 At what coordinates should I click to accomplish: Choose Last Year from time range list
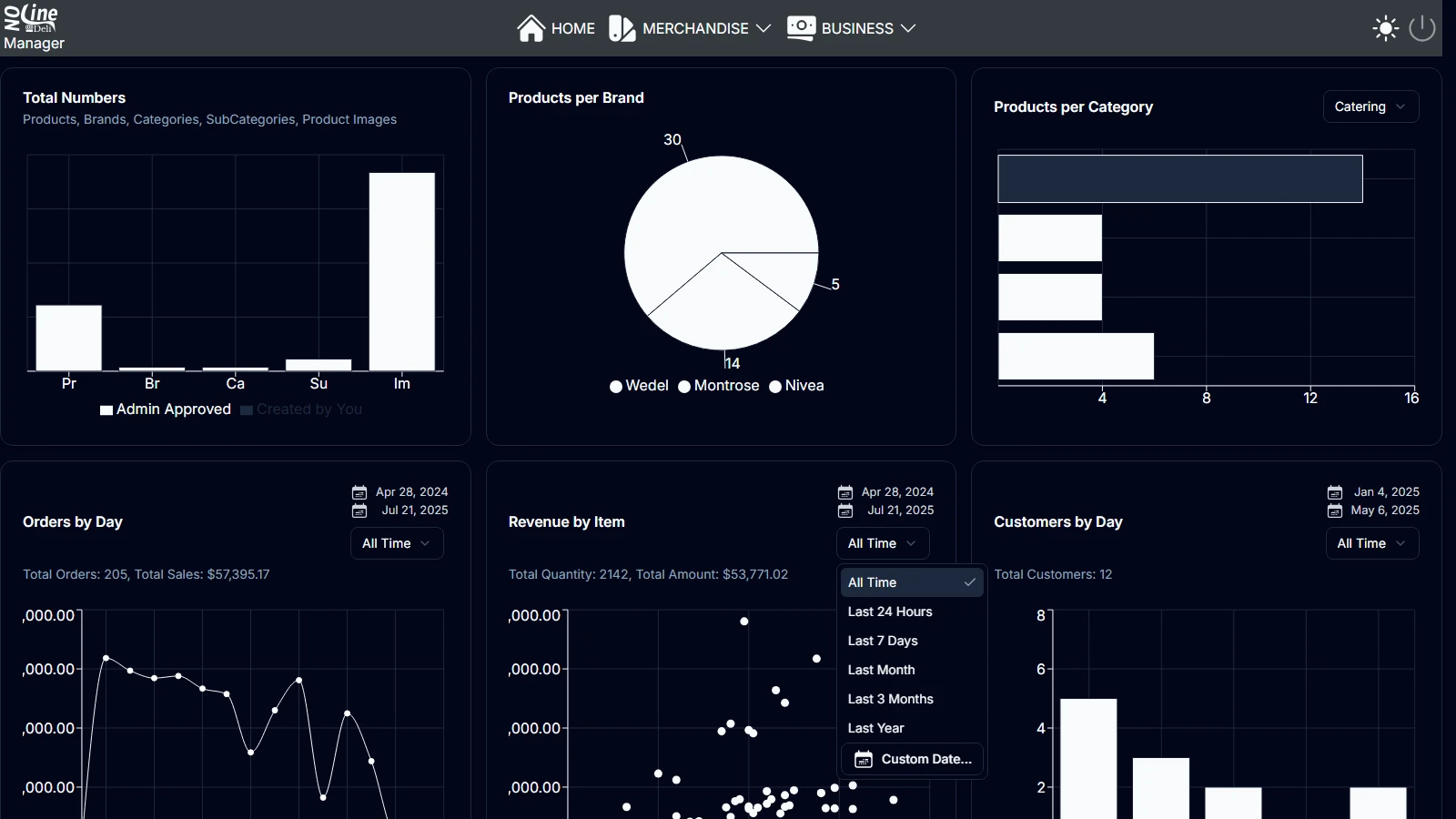coord(875,728)
